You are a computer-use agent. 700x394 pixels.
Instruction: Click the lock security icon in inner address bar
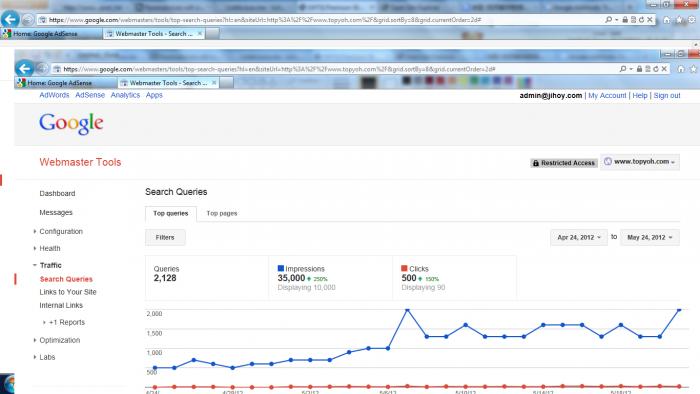[x=639, y=69]
